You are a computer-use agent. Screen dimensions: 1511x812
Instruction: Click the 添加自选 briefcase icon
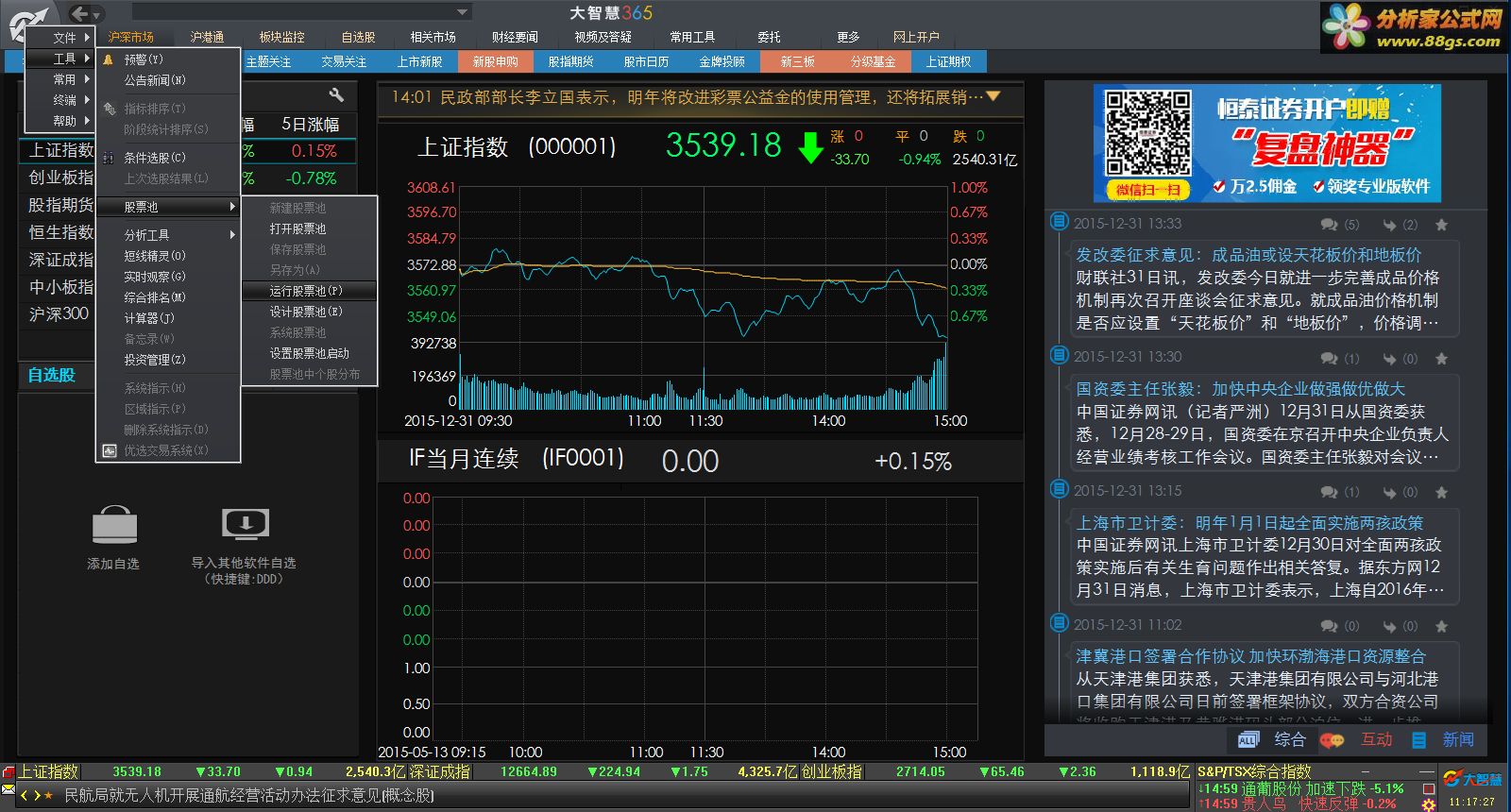pos(114,526)
